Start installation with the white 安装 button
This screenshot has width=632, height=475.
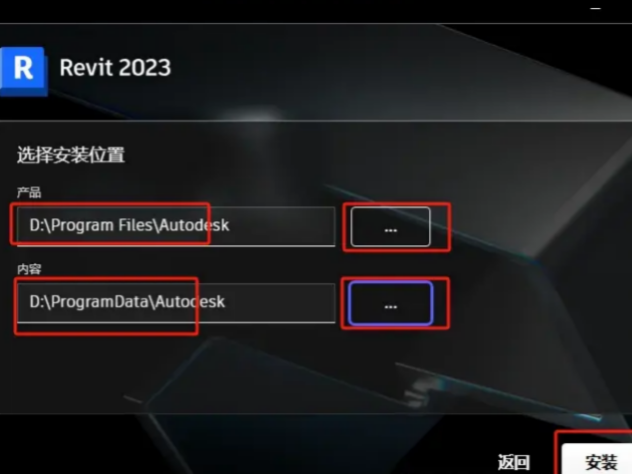click(x=601, y=460)
